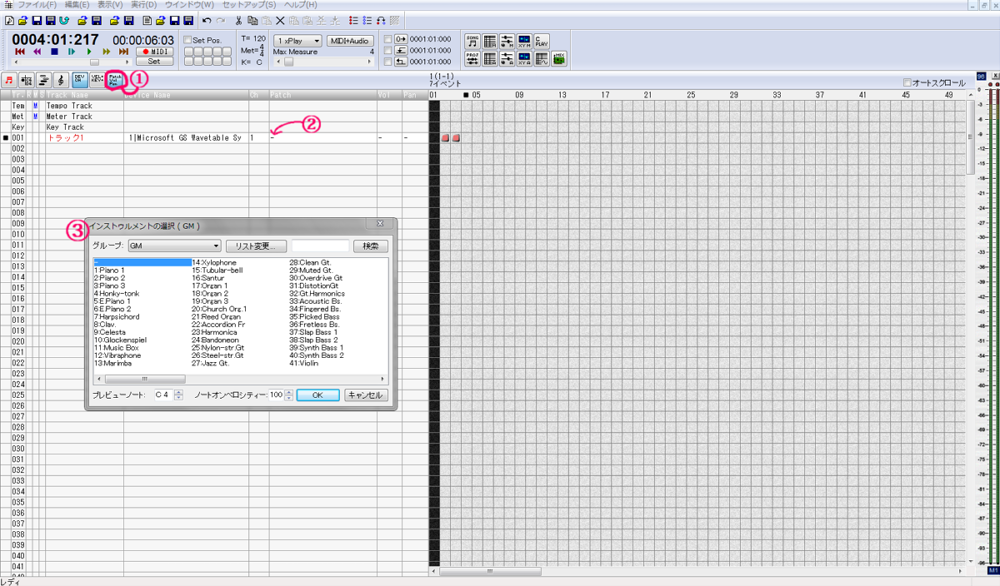Click the Patch/Vol/Pan column toggle icon
1000x586 pixels.
coord(116,79)
